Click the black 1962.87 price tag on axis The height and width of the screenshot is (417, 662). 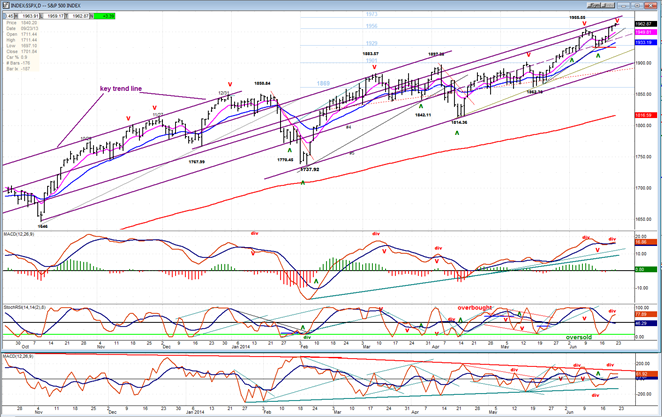[x=646, y=24]
